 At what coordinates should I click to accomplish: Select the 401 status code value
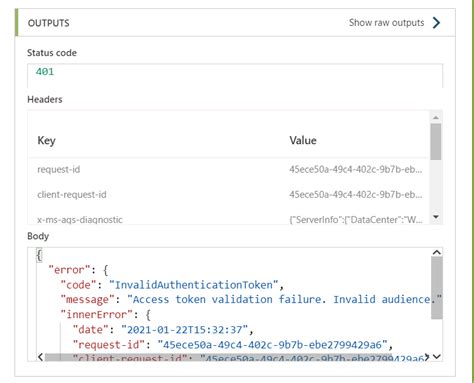45,72
